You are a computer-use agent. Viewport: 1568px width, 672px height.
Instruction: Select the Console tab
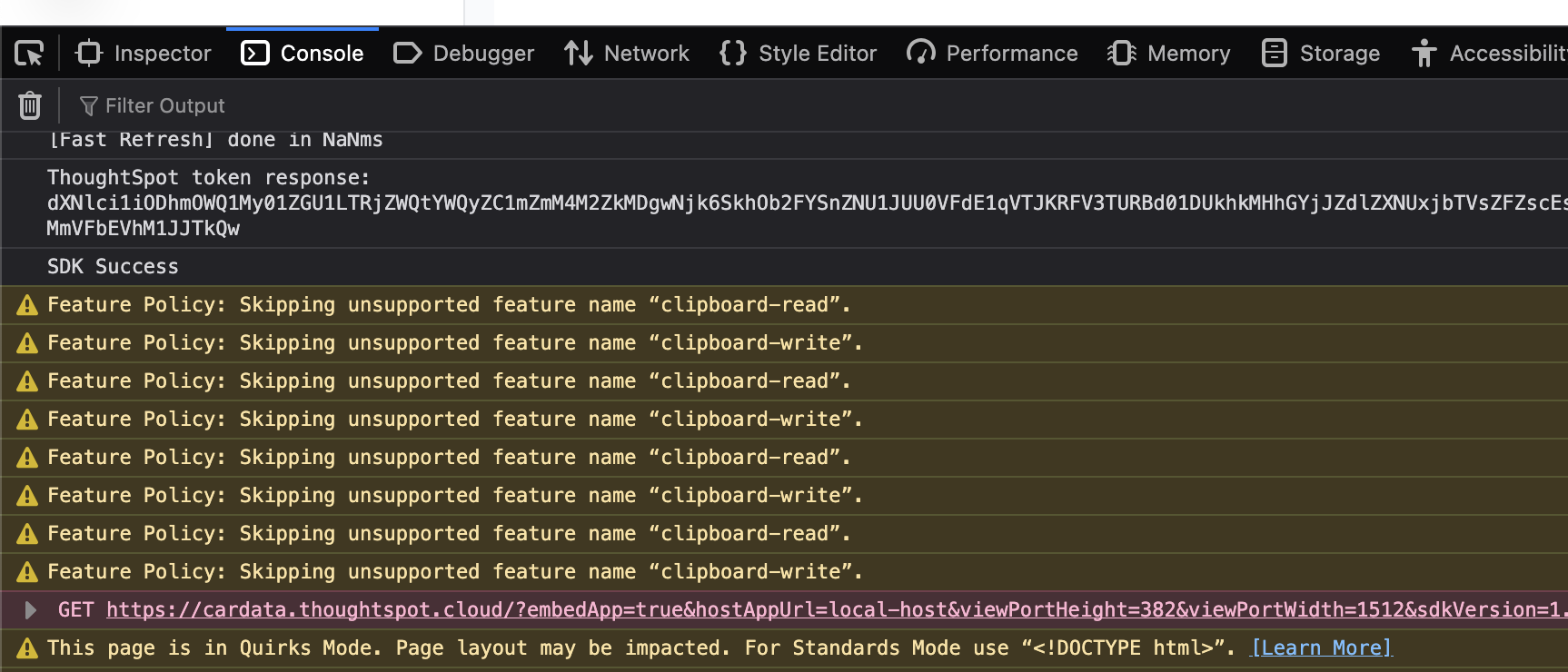coord(303,54)
